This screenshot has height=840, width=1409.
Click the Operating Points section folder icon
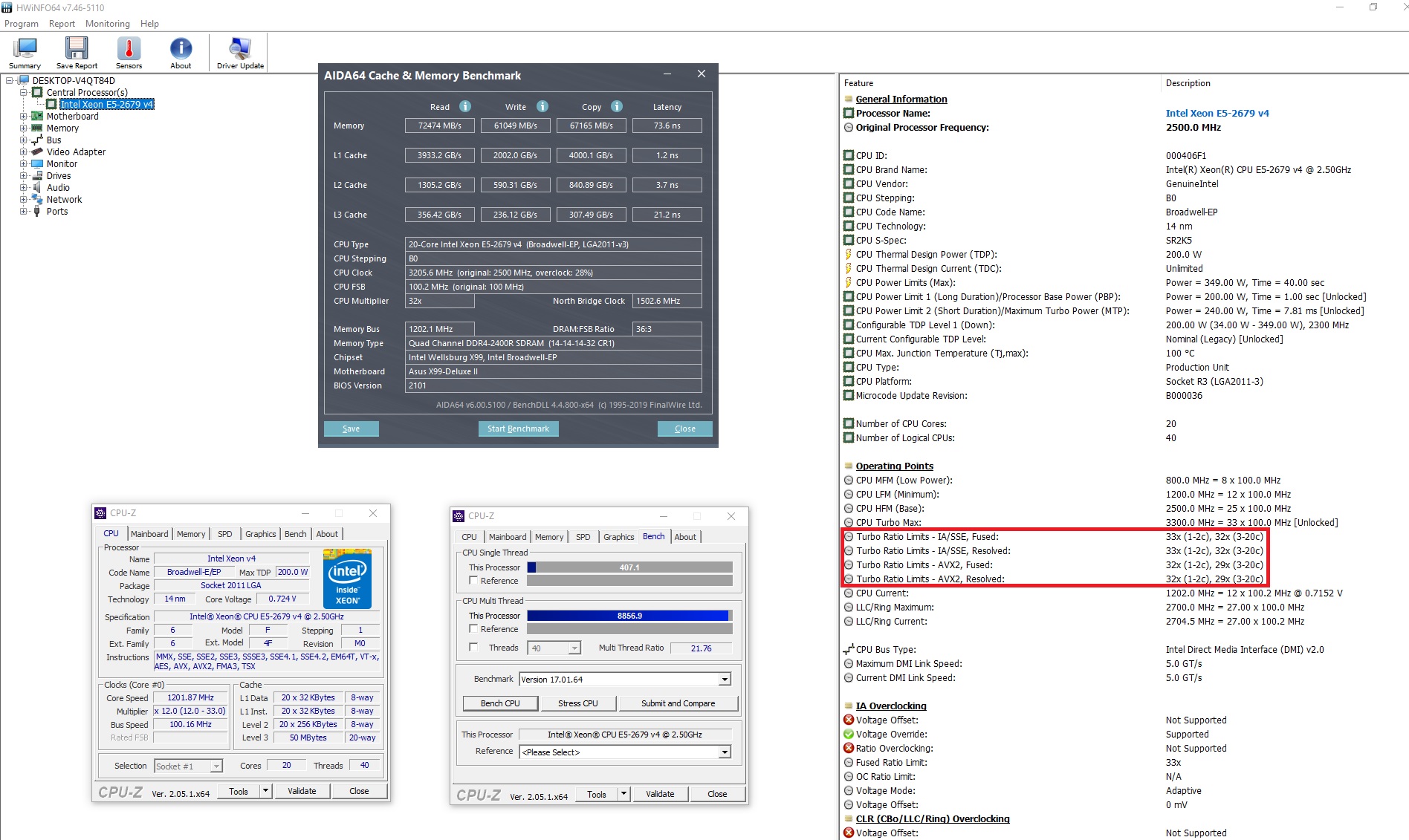[848, 466]
